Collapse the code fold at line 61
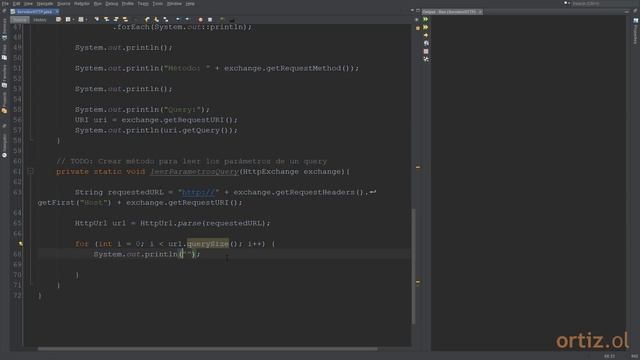 point(30,171)
